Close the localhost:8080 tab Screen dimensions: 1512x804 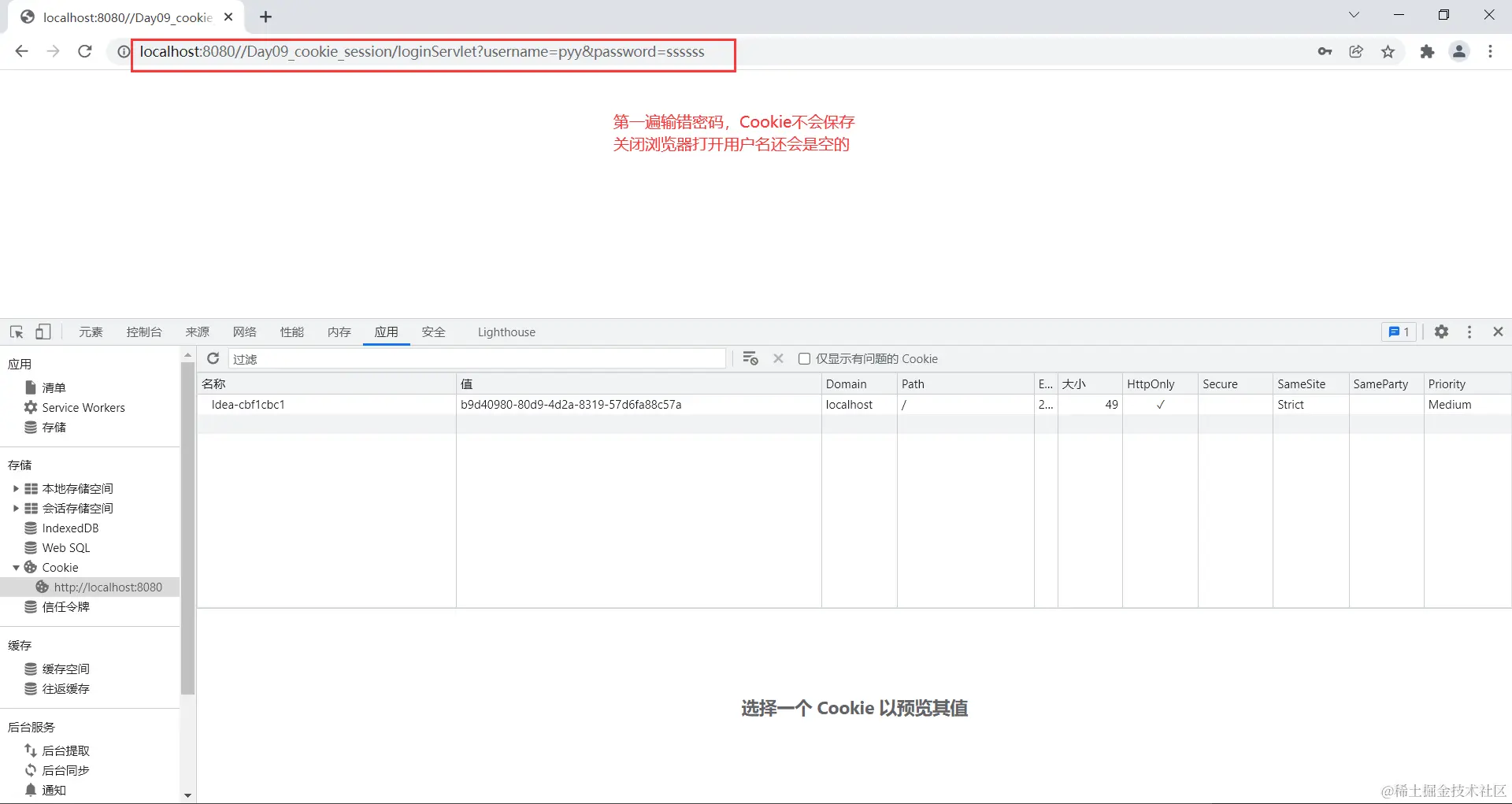228,17
